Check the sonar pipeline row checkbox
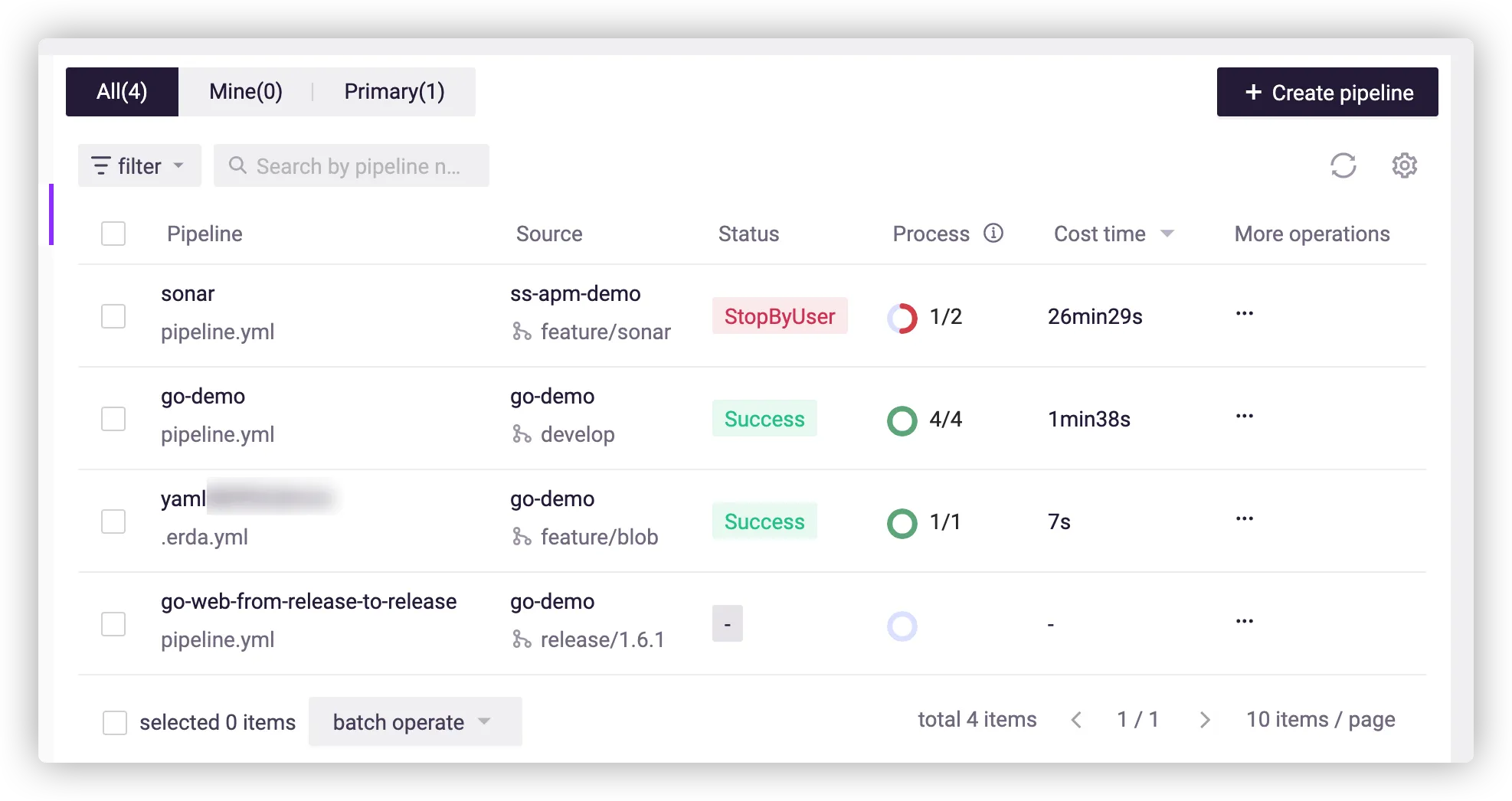Screen dimensions: 1512x801 pos(113,316)
